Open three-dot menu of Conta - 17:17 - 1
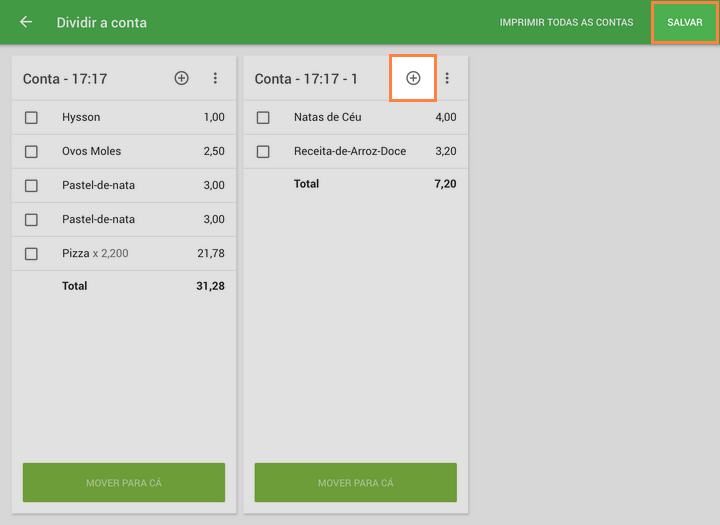720x525 pixels. pyautogui.click(x=447, y=78)
